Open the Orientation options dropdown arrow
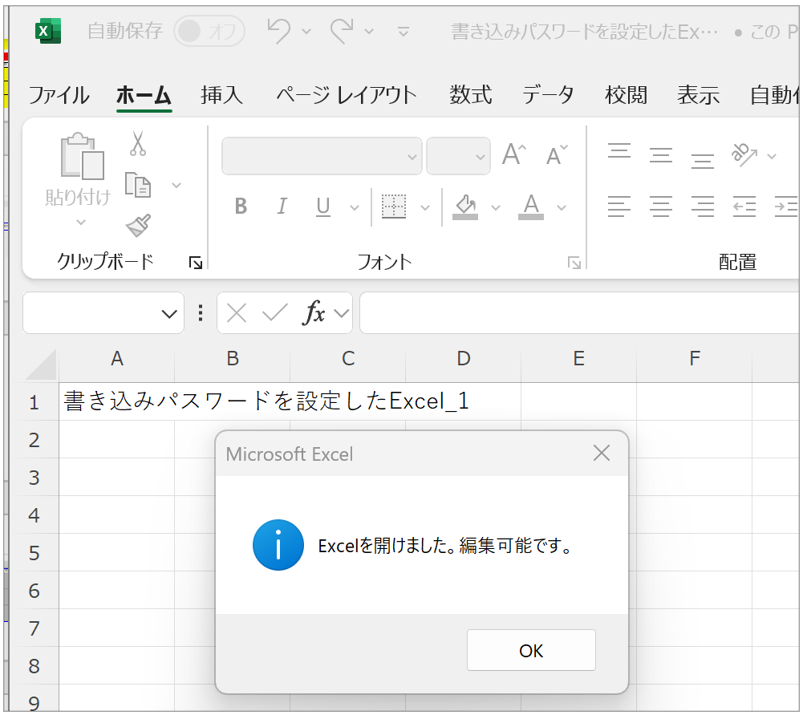The width and height of the screenshot is (805, 718). [772, 156]
